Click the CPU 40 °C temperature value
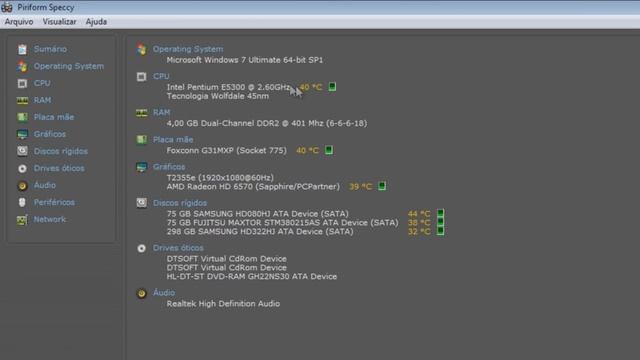Viewport: 640px width, 360px height. tap(311, 87)
